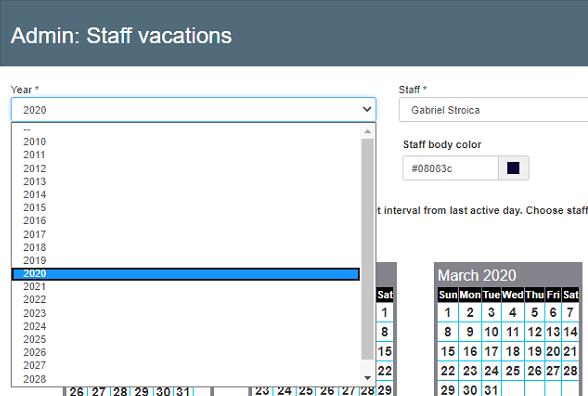
Task: Select March 1 on the calendar
Action: [447, 313]
